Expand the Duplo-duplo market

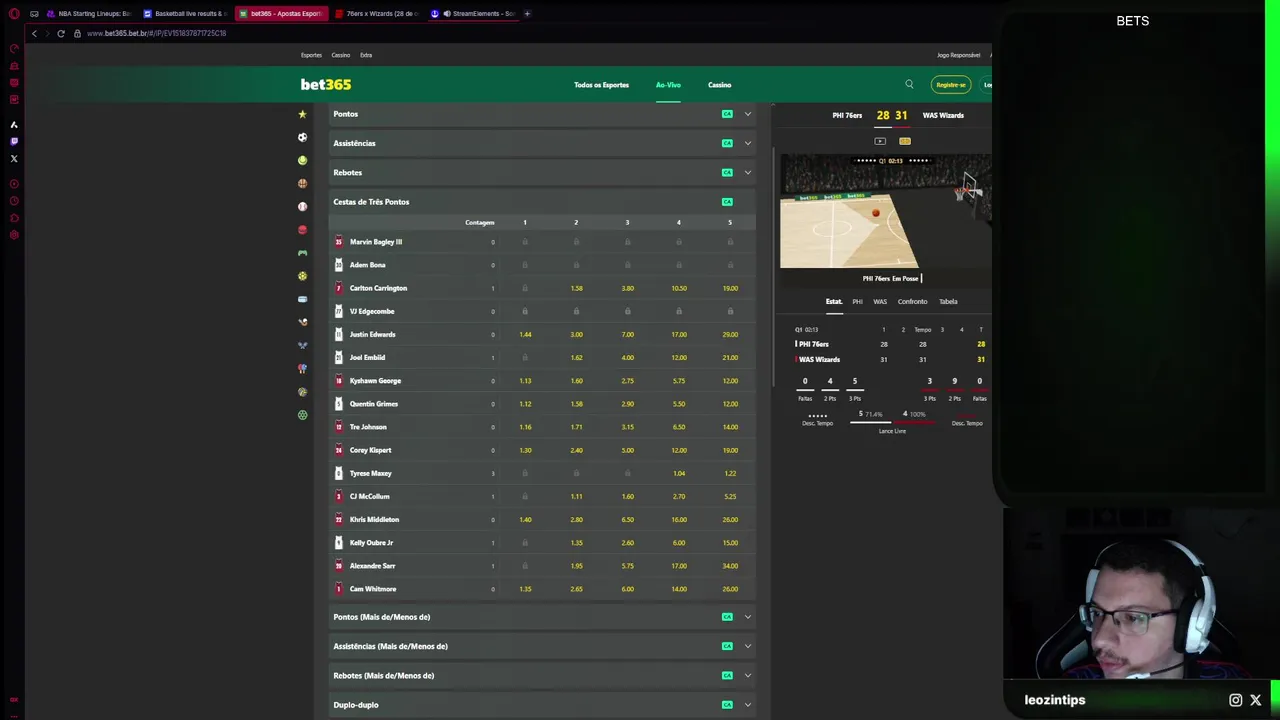tap(541, 705)
